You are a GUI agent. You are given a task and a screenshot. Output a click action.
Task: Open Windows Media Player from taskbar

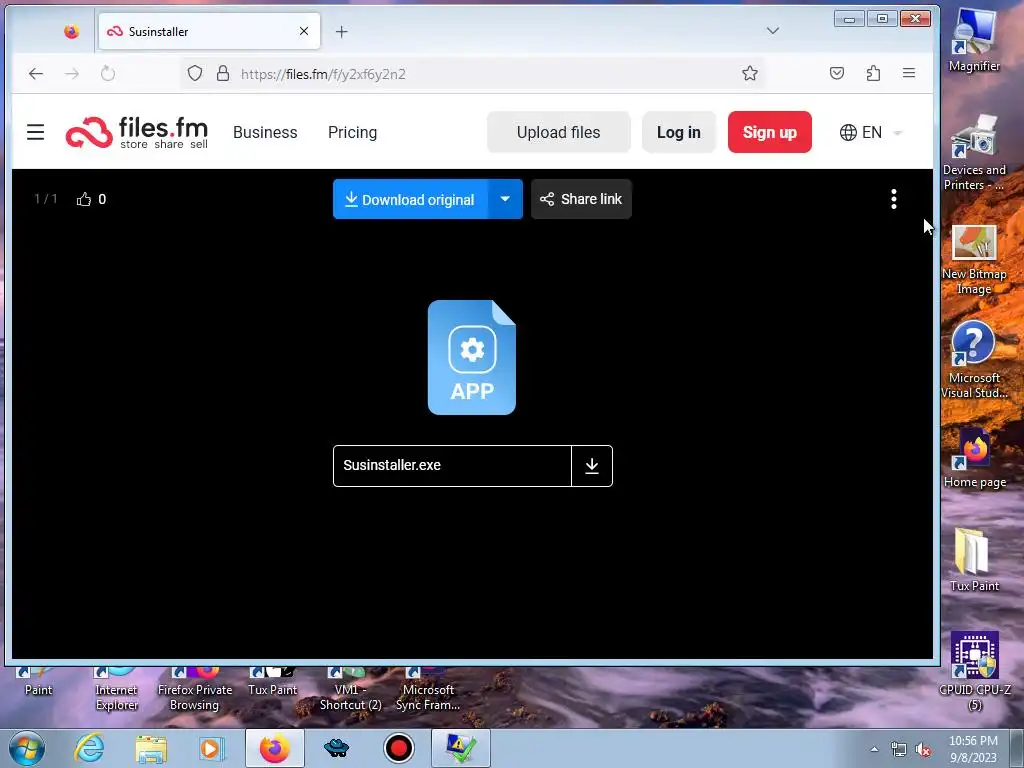point(211,748)
